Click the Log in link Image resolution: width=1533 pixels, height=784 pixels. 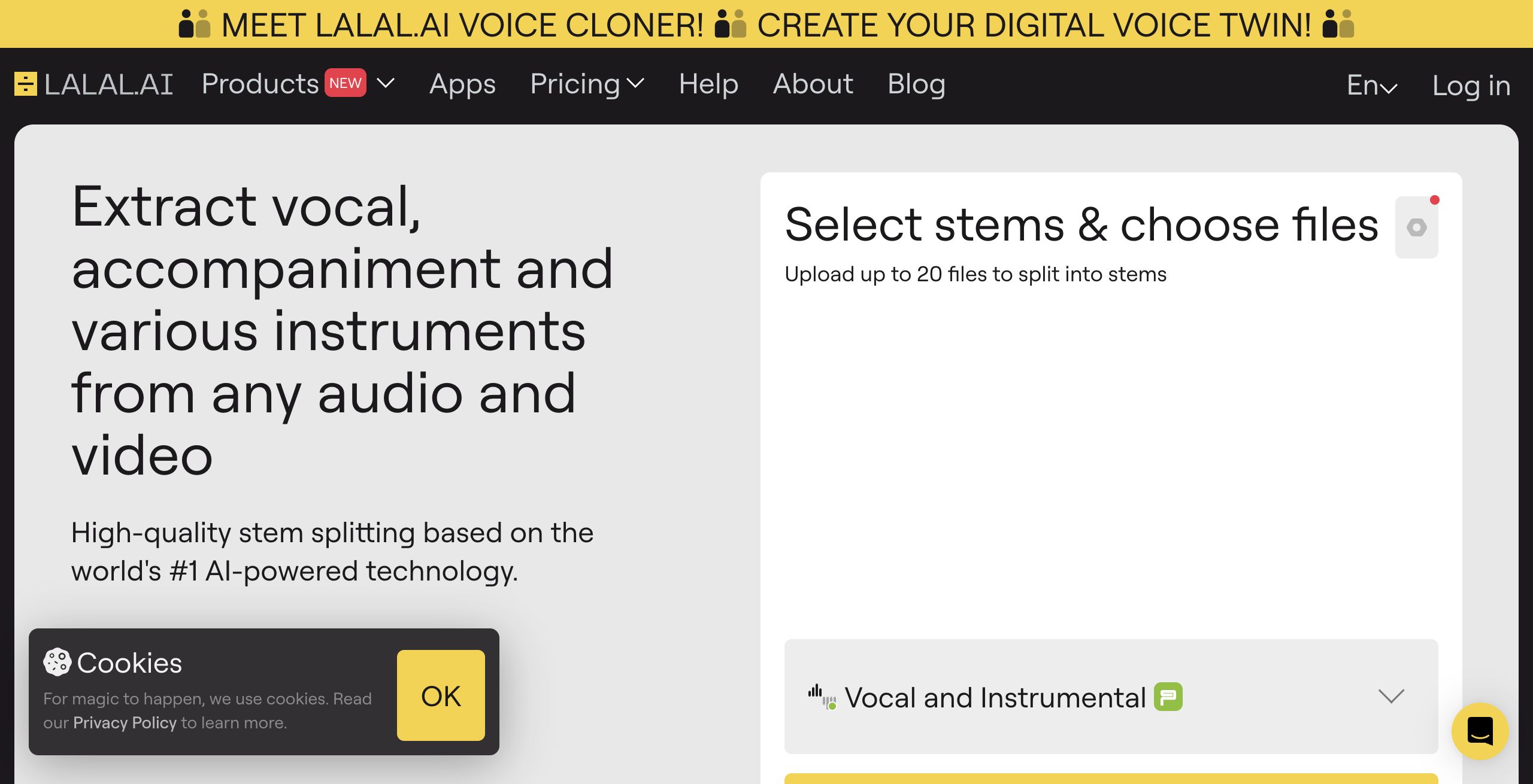(x=1471, y=86)
